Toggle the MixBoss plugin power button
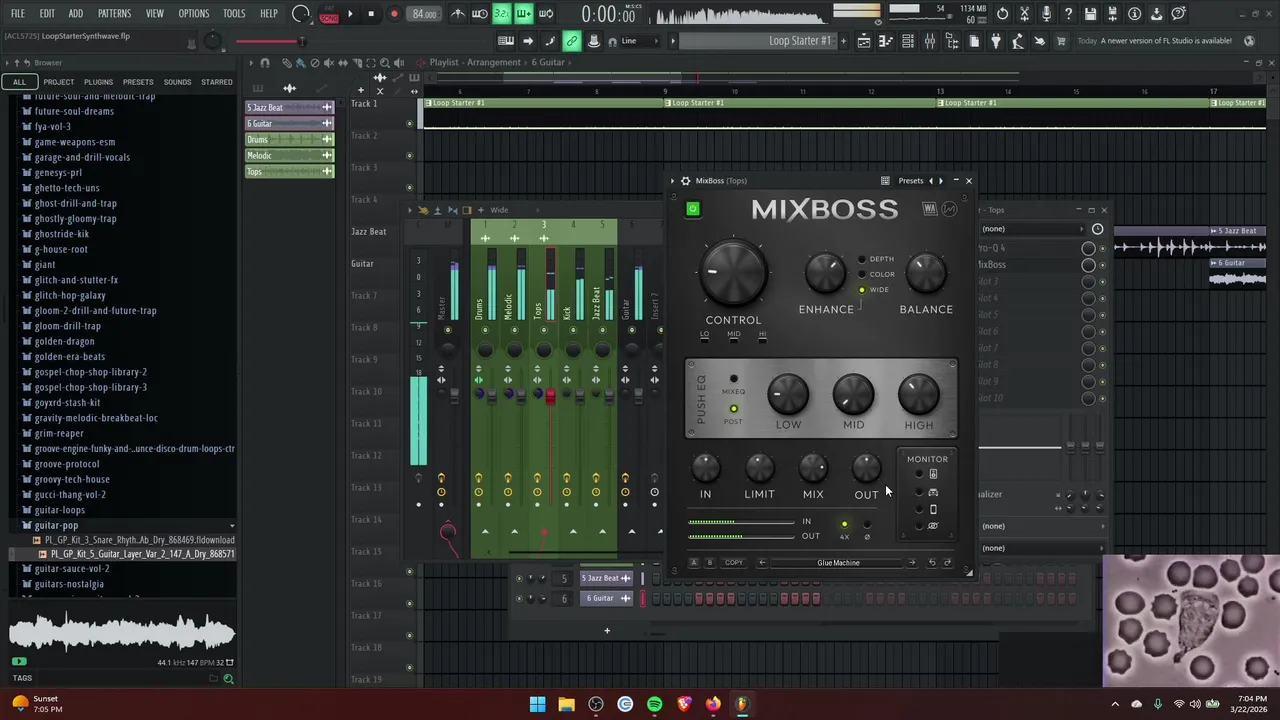The image size is (1280, 720). point(693,209)
